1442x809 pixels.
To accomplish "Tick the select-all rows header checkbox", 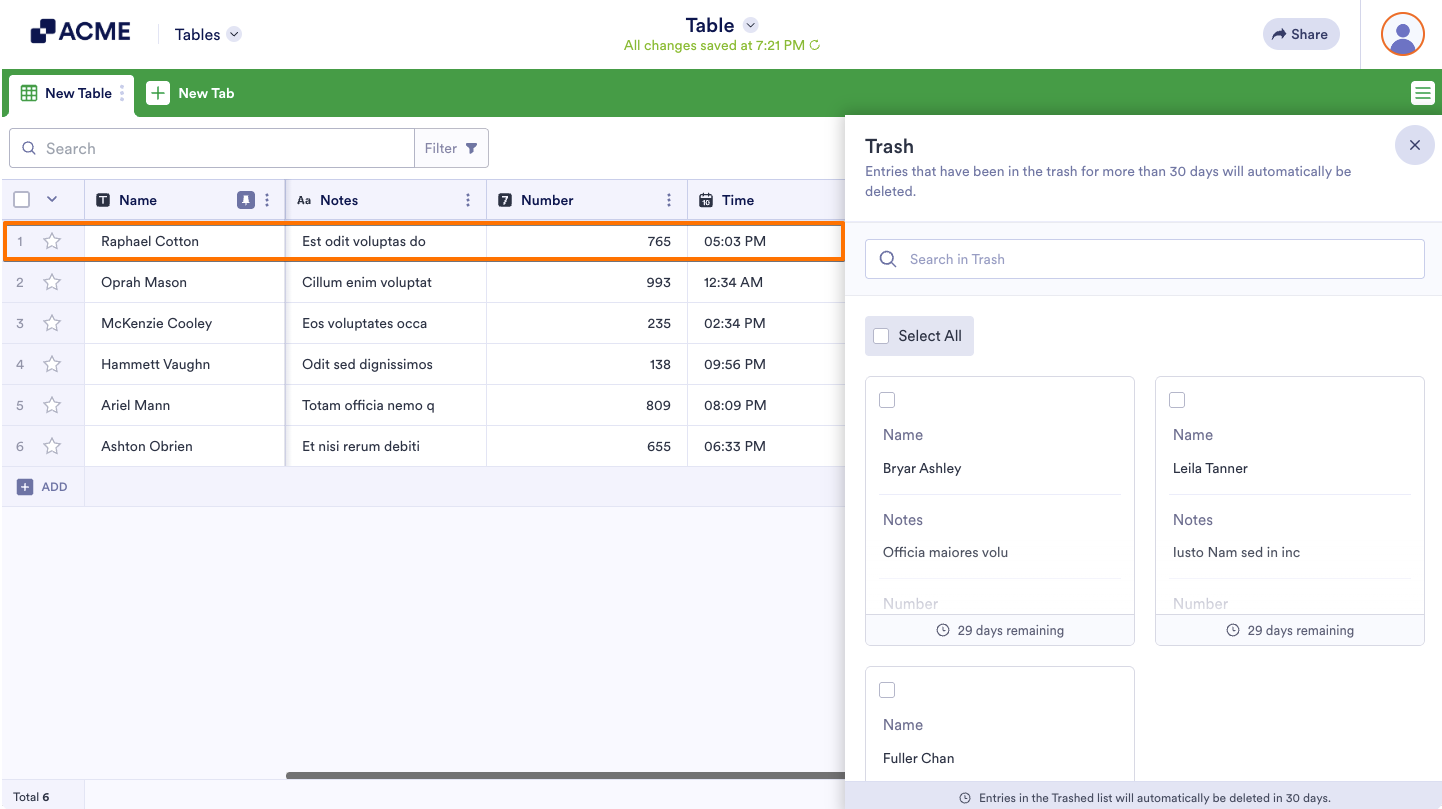I will 21,200.
